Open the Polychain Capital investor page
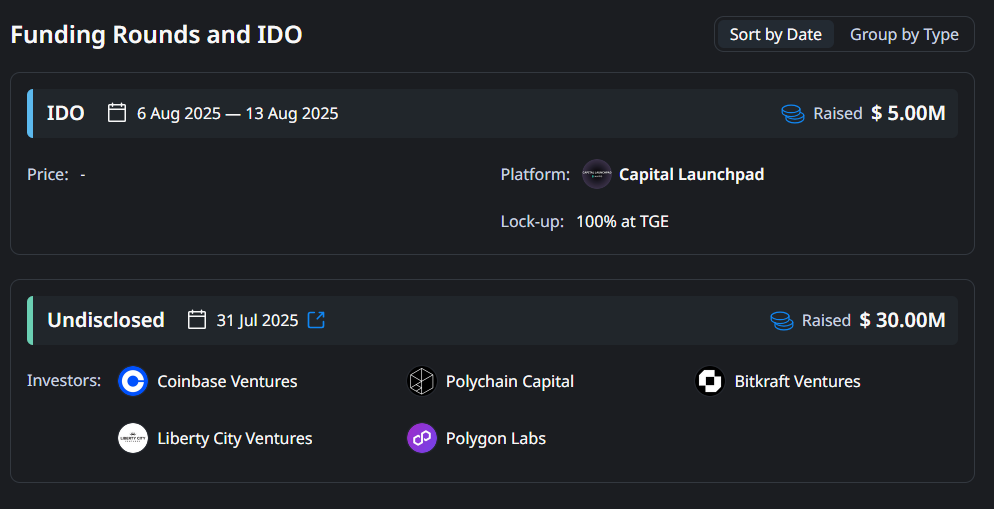994x509 pixels. pyautogui.click(x=509, y=381)
